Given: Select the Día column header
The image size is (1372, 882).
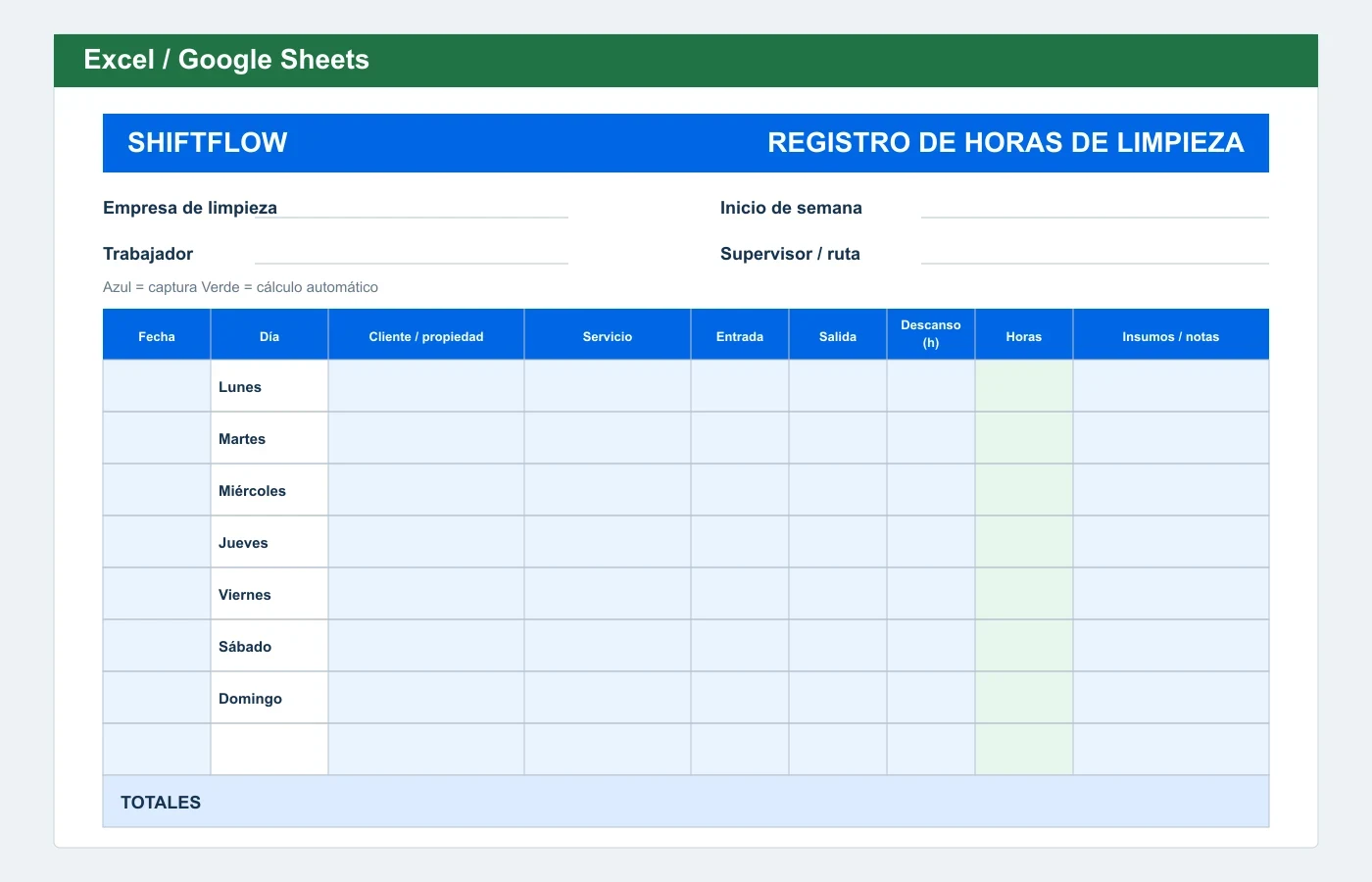Looking at the screenshot, I should [x=269, y=335].
